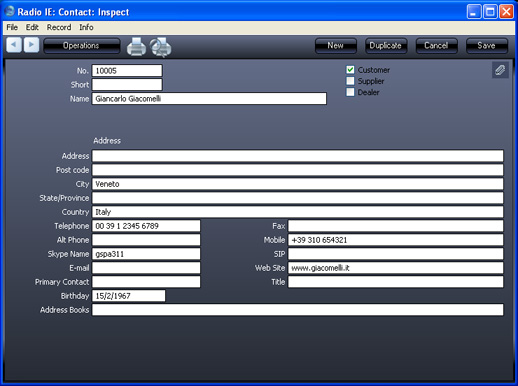Enable the Supplier checkbox
518x386 pixels.
(x=350, y=81)
